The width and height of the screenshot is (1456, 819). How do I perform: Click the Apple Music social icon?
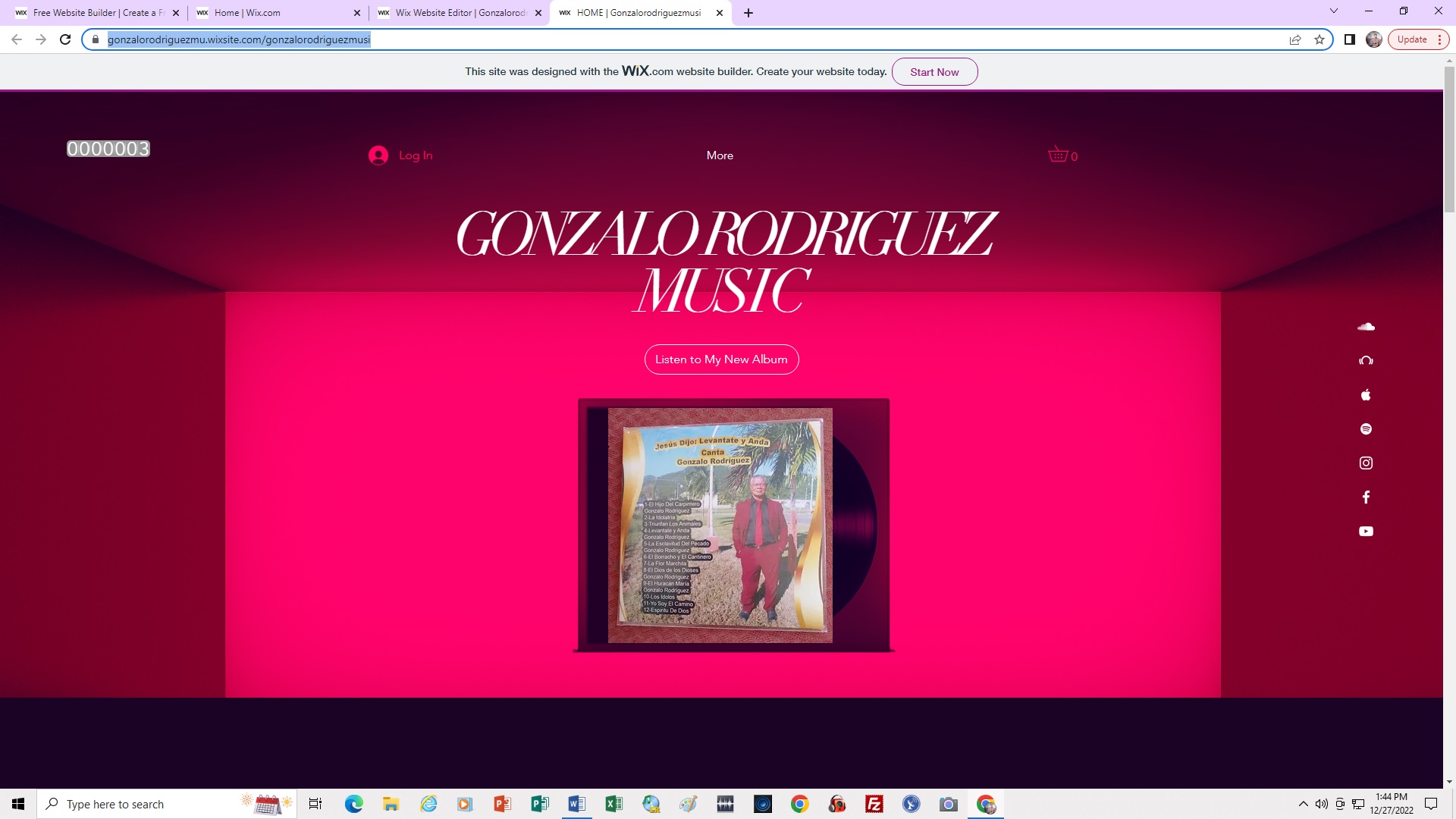1366,395
